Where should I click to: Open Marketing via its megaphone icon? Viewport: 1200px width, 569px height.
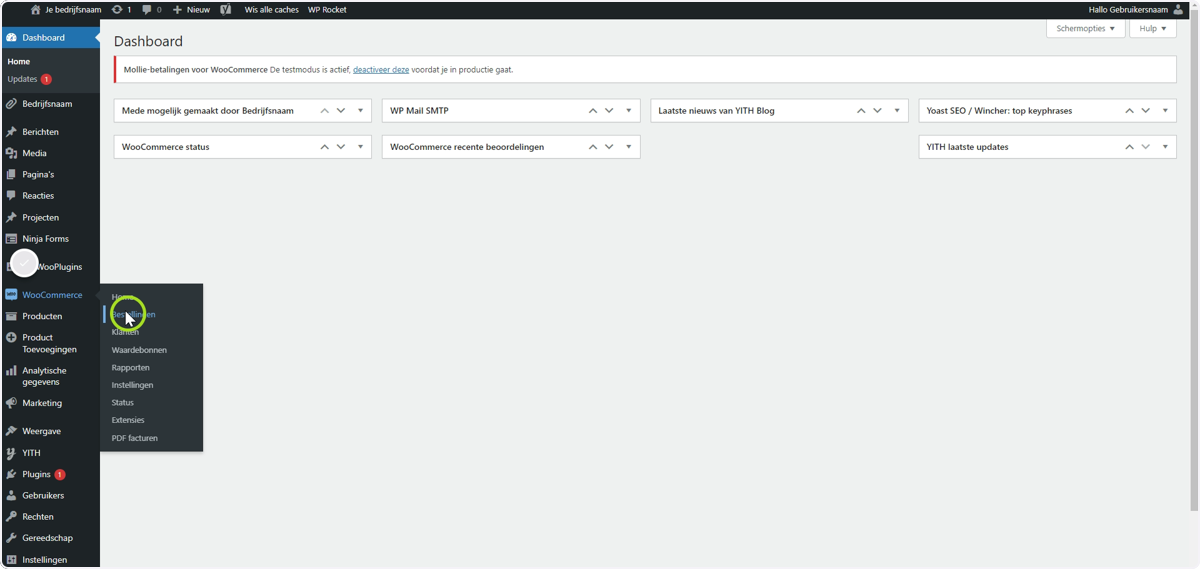[x=11, y=403]
